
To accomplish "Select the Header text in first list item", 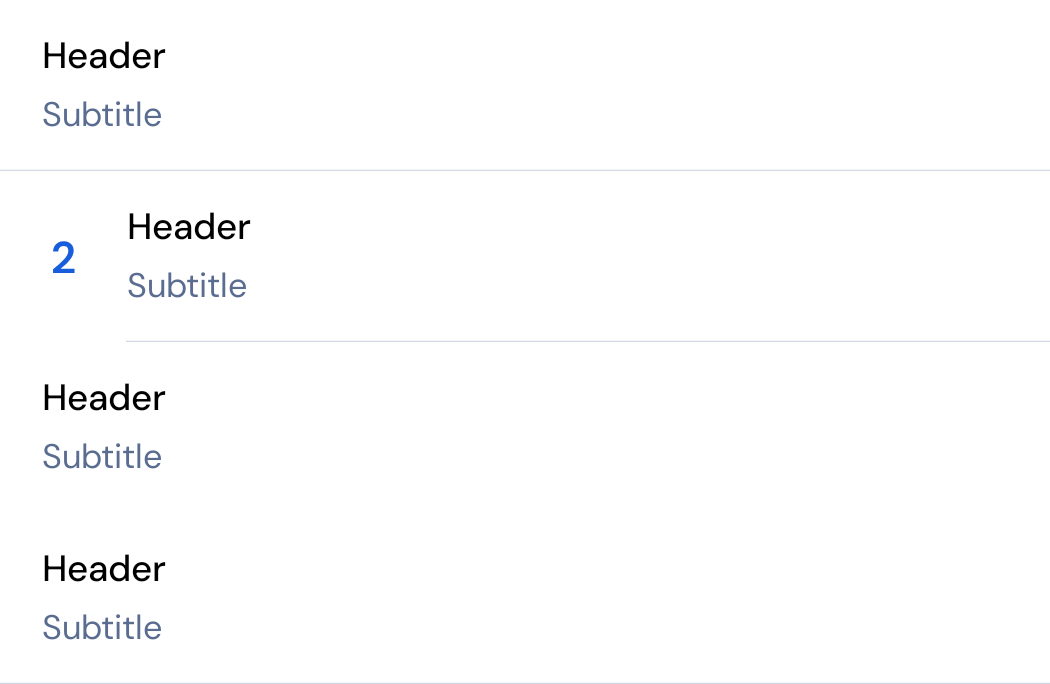I will click(x=104, y=56).
